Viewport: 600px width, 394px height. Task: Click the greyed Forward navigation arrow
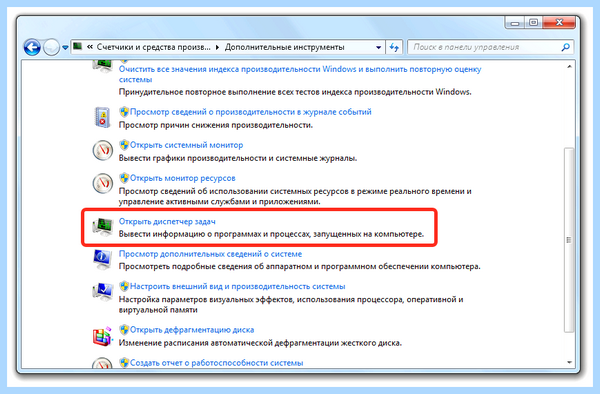coord(51,47)
